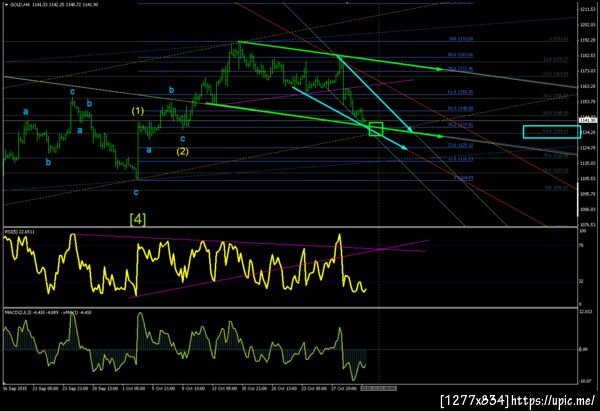The image size is (600, 411).
Task: Click the 1211.53 price scale value
Action: point(588,9)
